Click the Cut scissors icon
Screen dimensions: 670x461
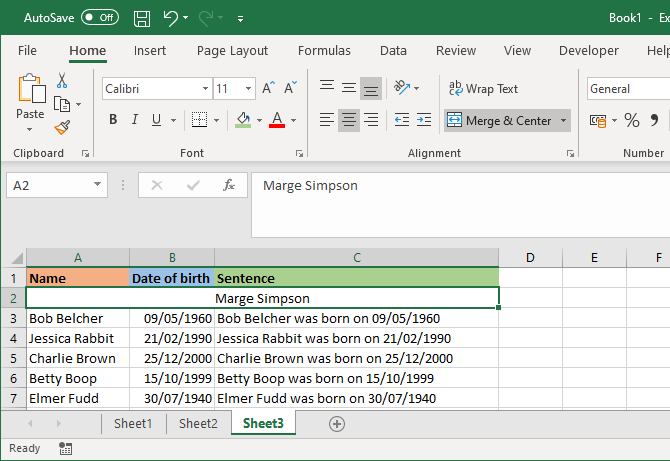coord(62,80)
